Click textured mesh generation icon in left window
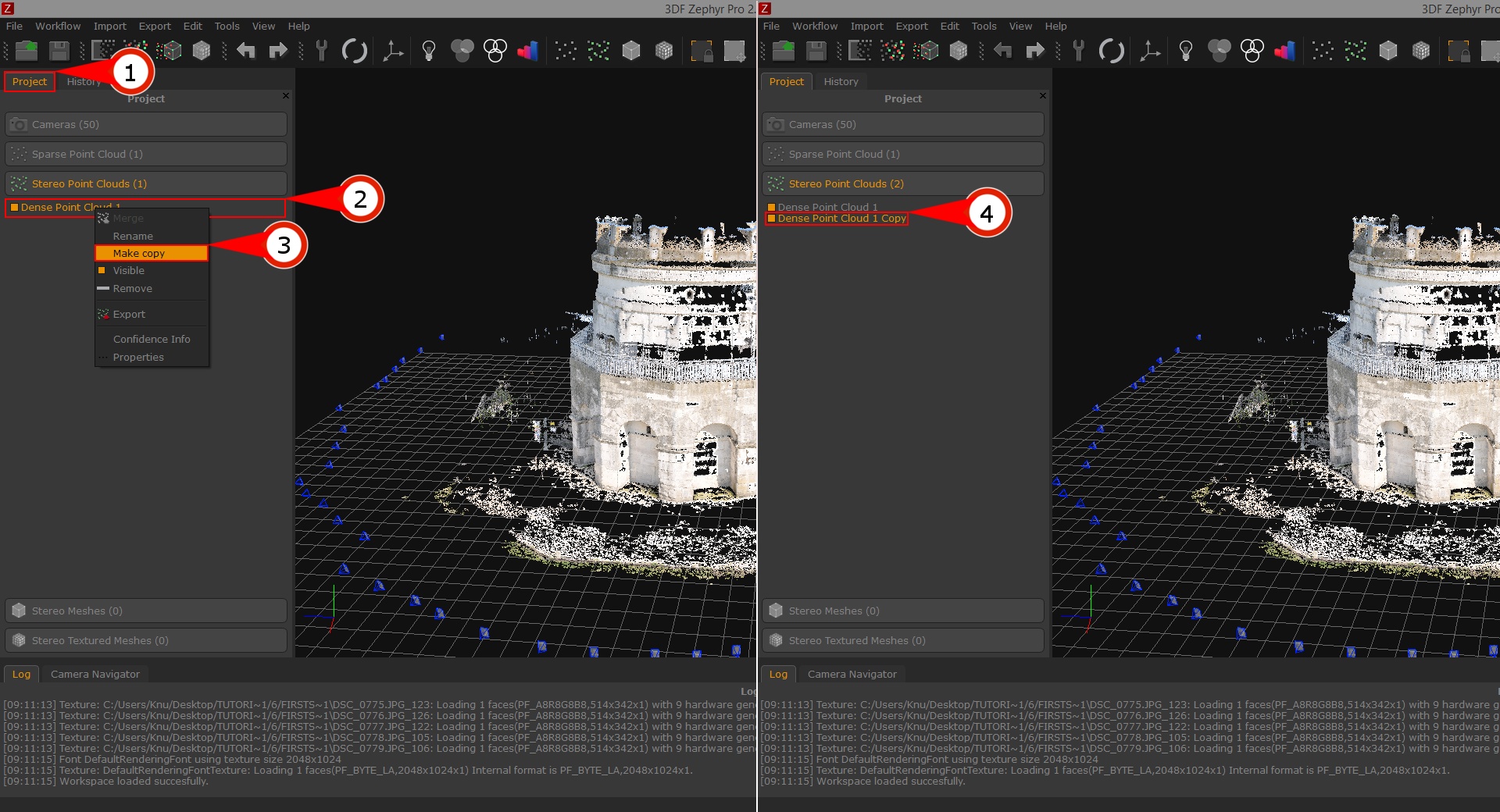Viewport: 1500px width, 812px height. coord(202,51)
